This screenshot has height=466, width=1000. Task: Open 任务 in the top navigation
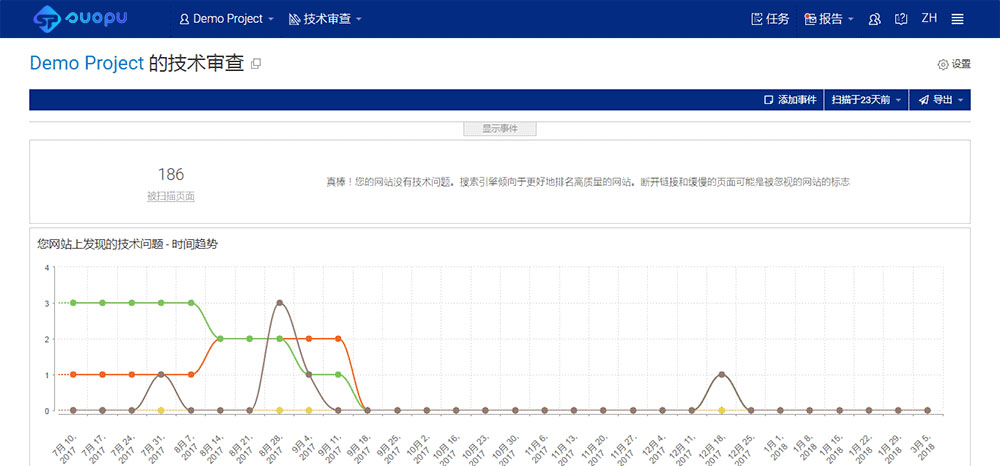point(770,19)
